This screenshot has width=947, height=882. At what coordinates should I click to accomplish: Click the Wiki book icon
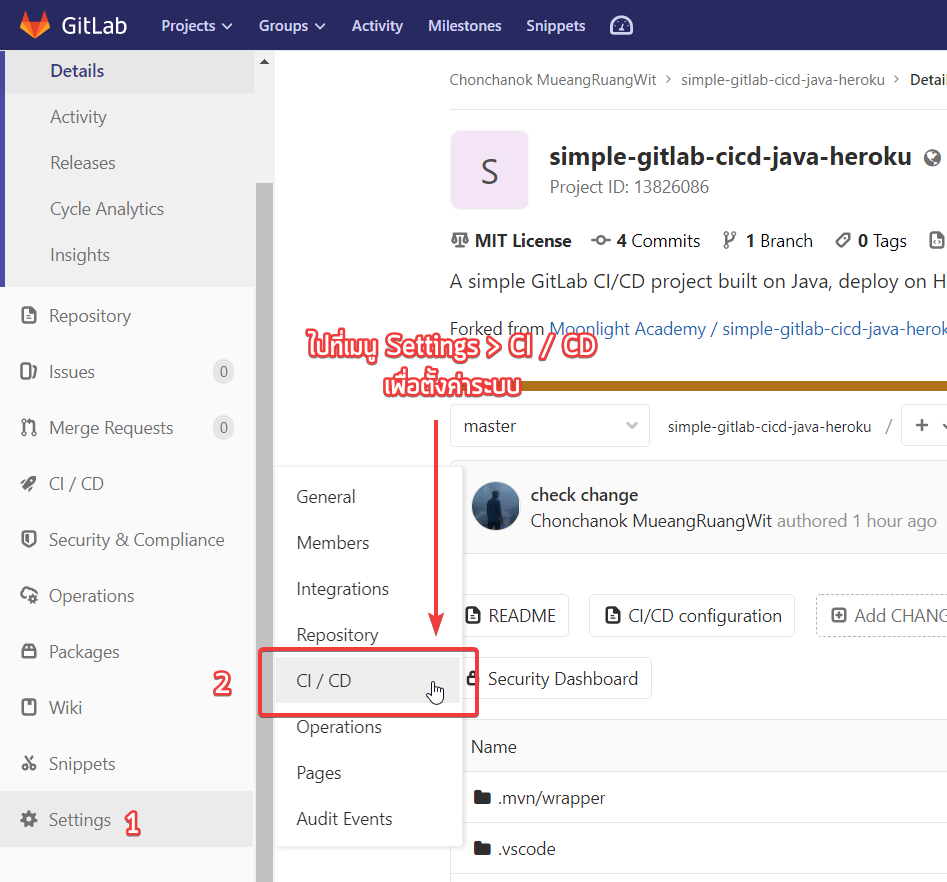[x=28, y=707]
